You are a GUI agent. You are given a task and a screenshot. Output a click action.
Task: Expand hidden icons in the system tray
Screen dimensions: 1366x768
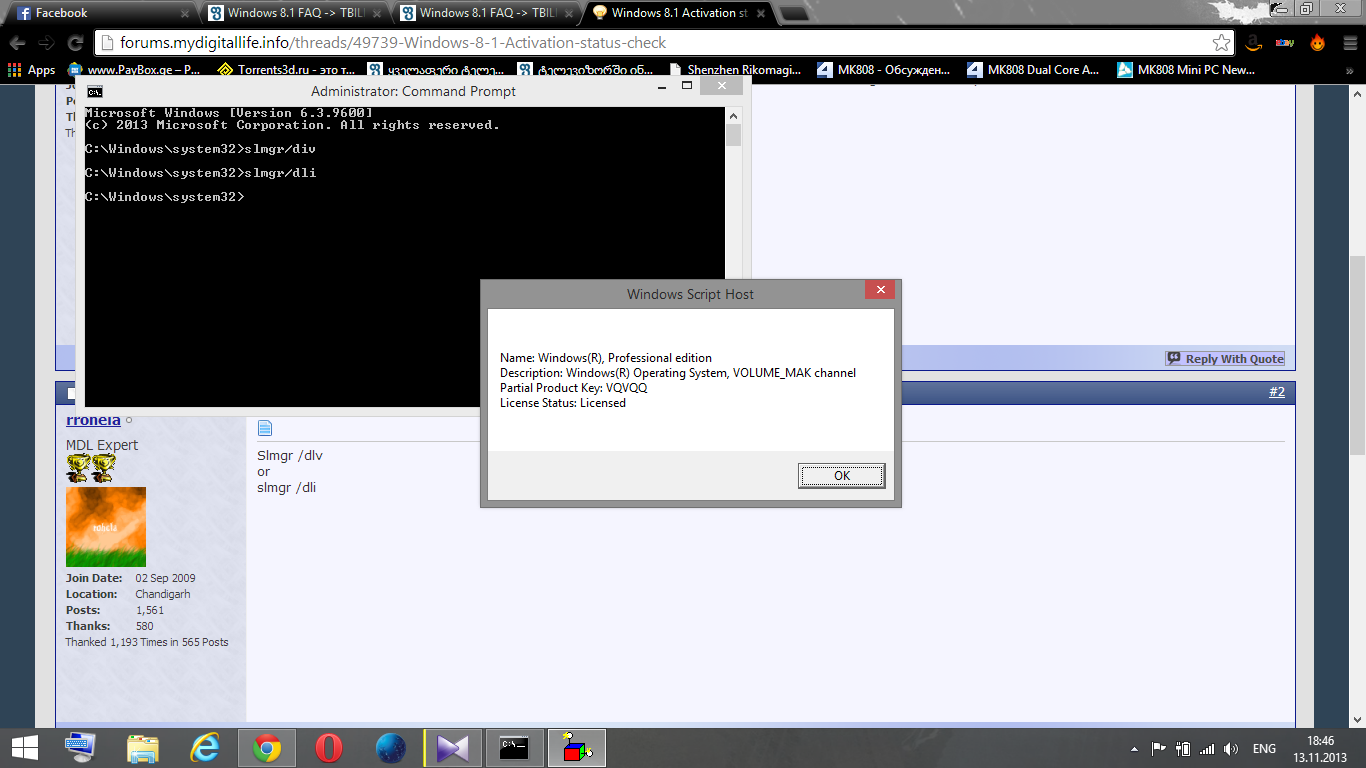tap(1135, 748)
